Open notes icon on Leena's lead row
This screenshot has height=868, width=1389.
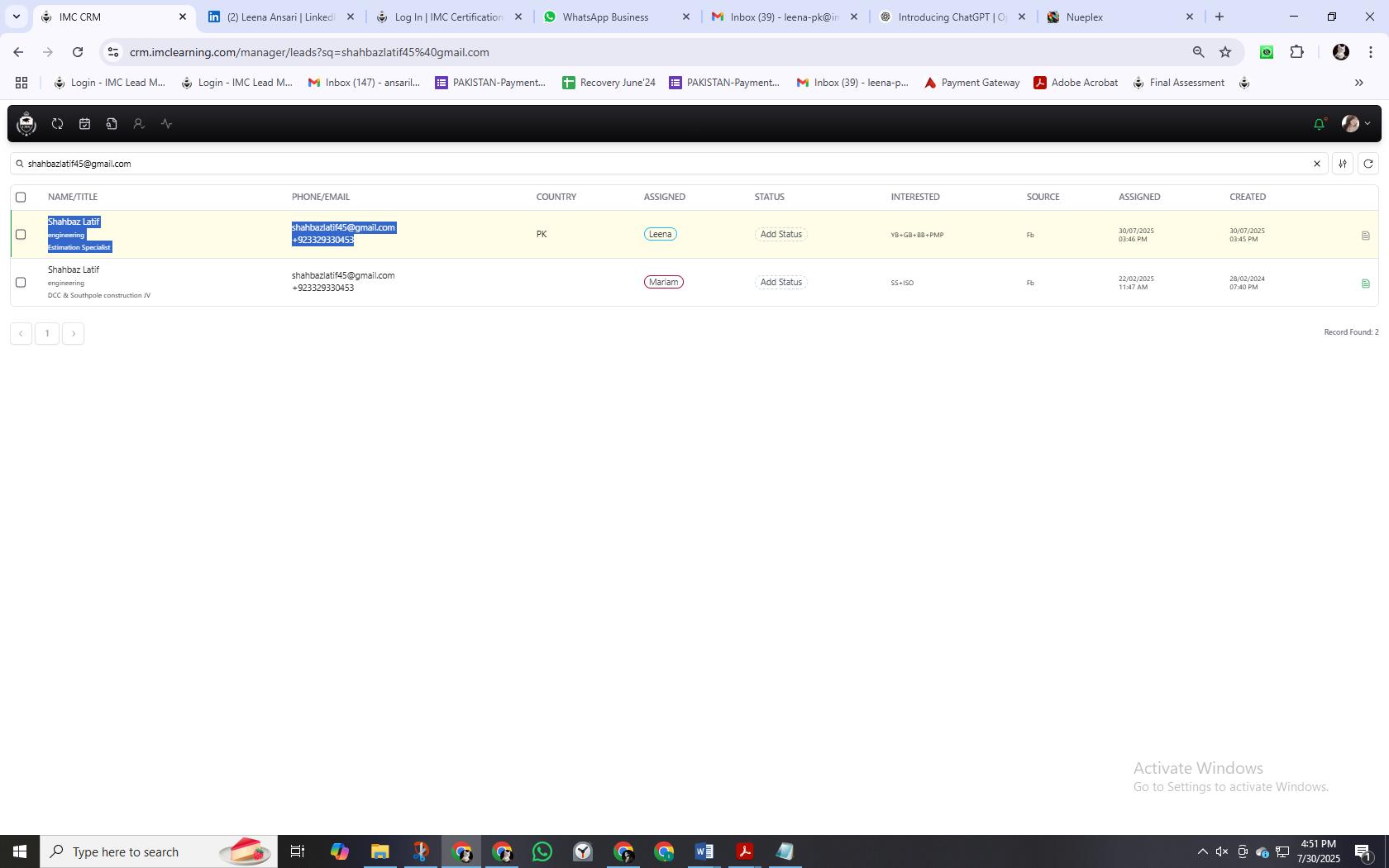(x=1365, y=236)
